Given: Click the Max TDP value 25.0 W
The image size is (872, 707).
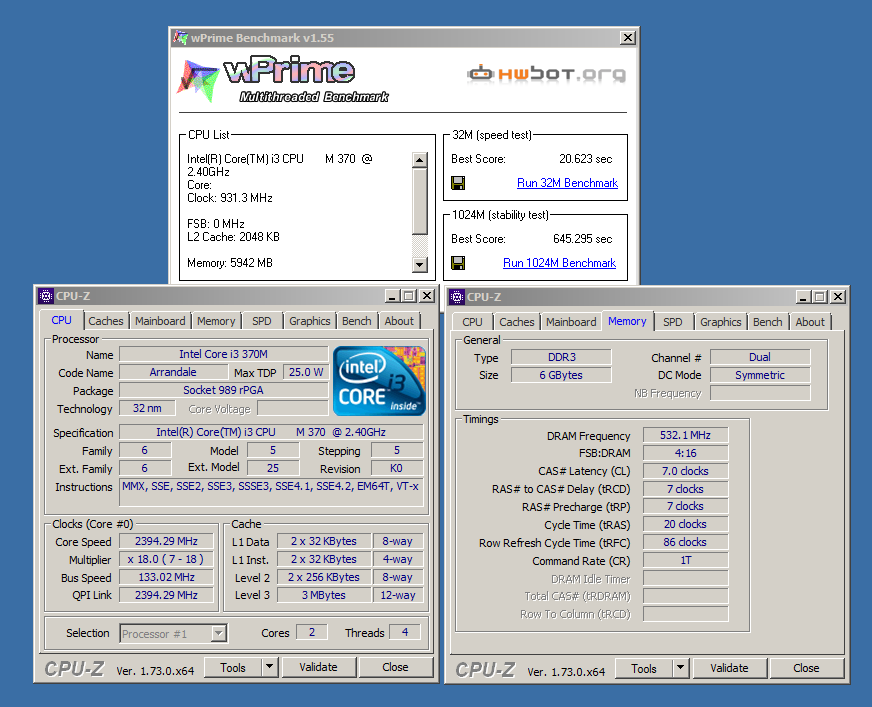Looking at the screenshot, I should pyautogui.click(x=306, y=372).
